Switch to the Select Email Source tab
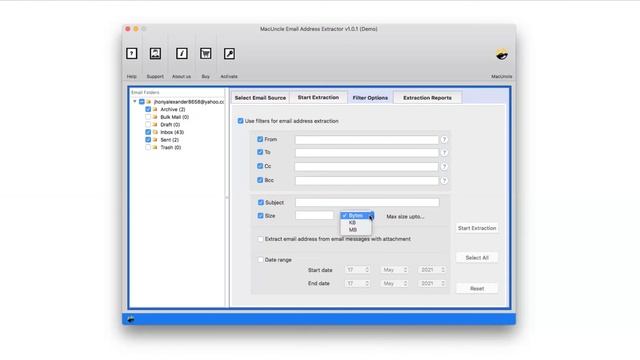The image size is (640, 360). [x=260, y=98]
